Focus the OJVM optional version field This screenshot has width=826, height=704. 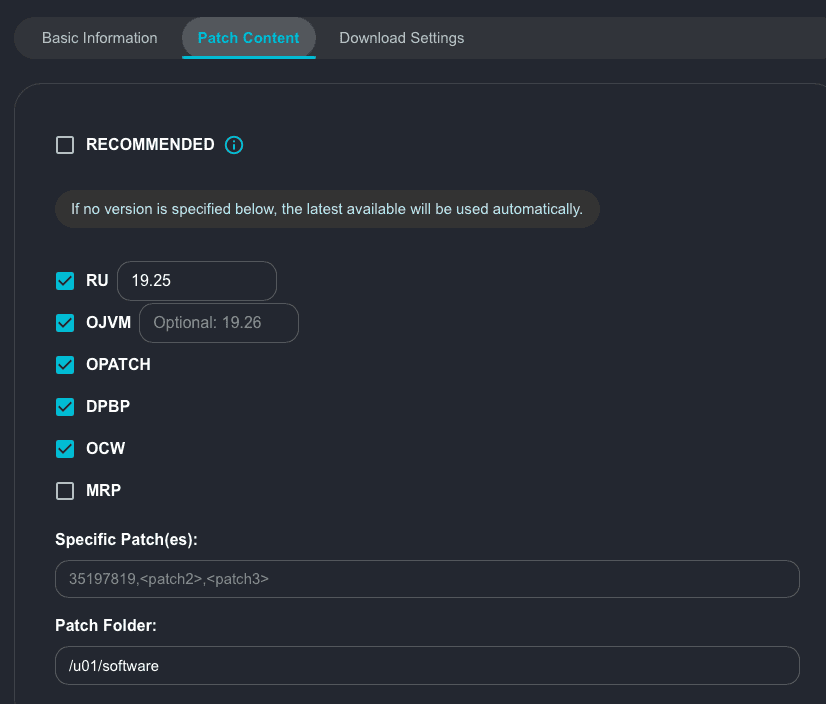tap(219, 323)
